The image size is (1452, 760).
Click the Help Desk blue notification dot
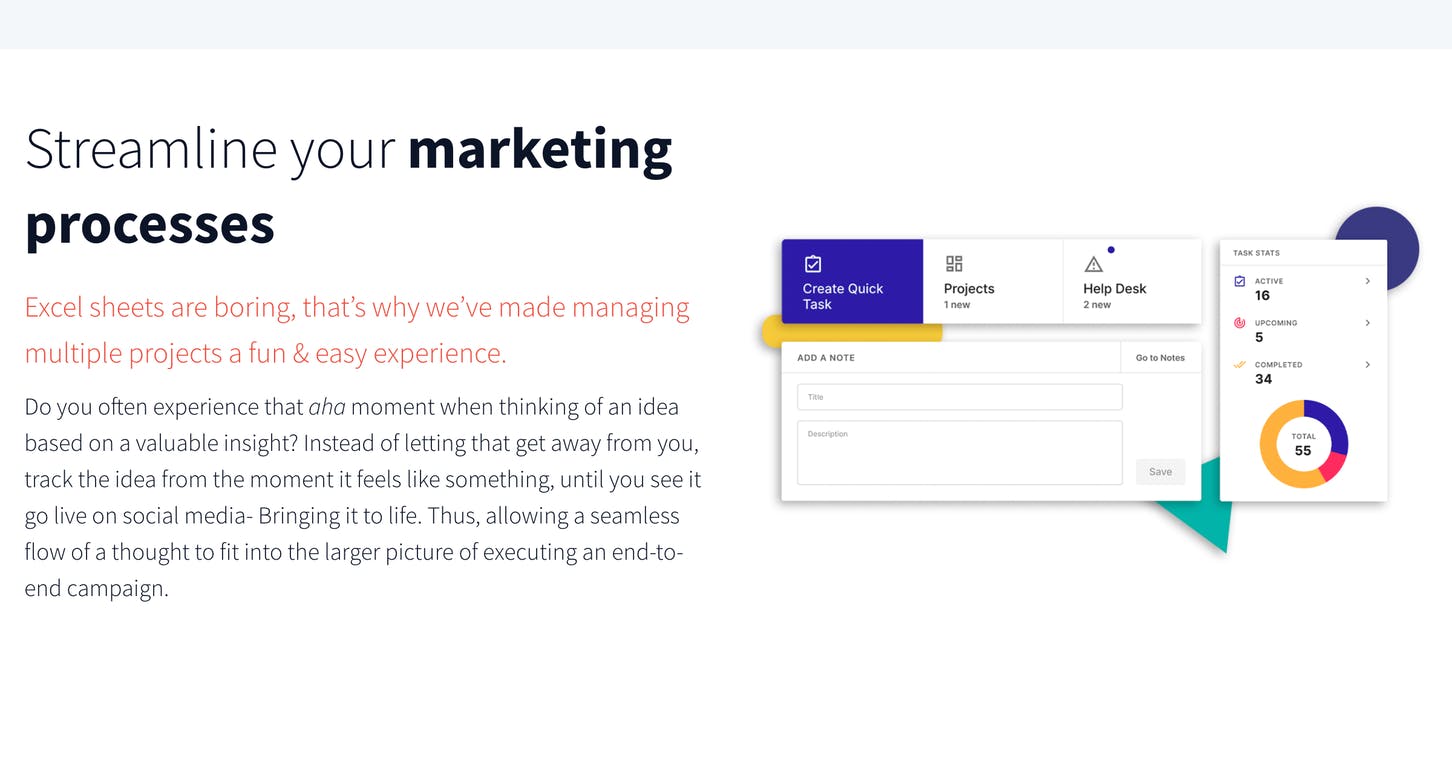[1111, 250]
